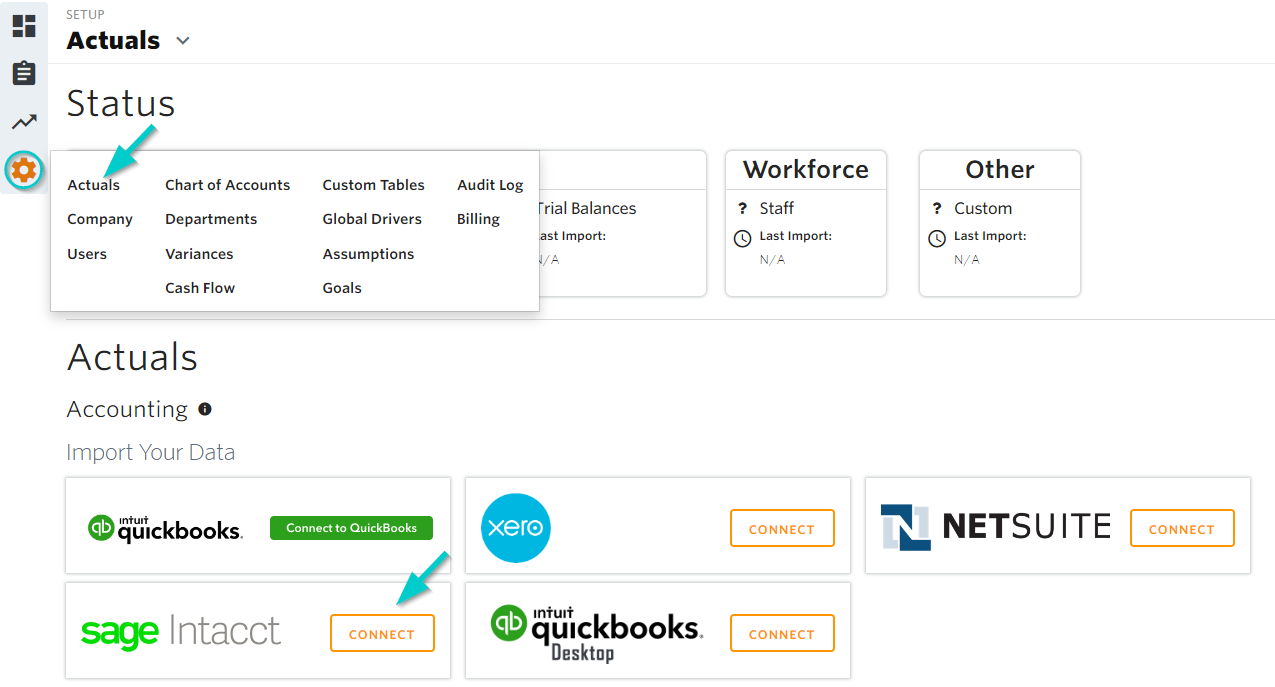Open Custom Tables menu item
Viewport: 1275px width, 687px height.
coord(374,185)
